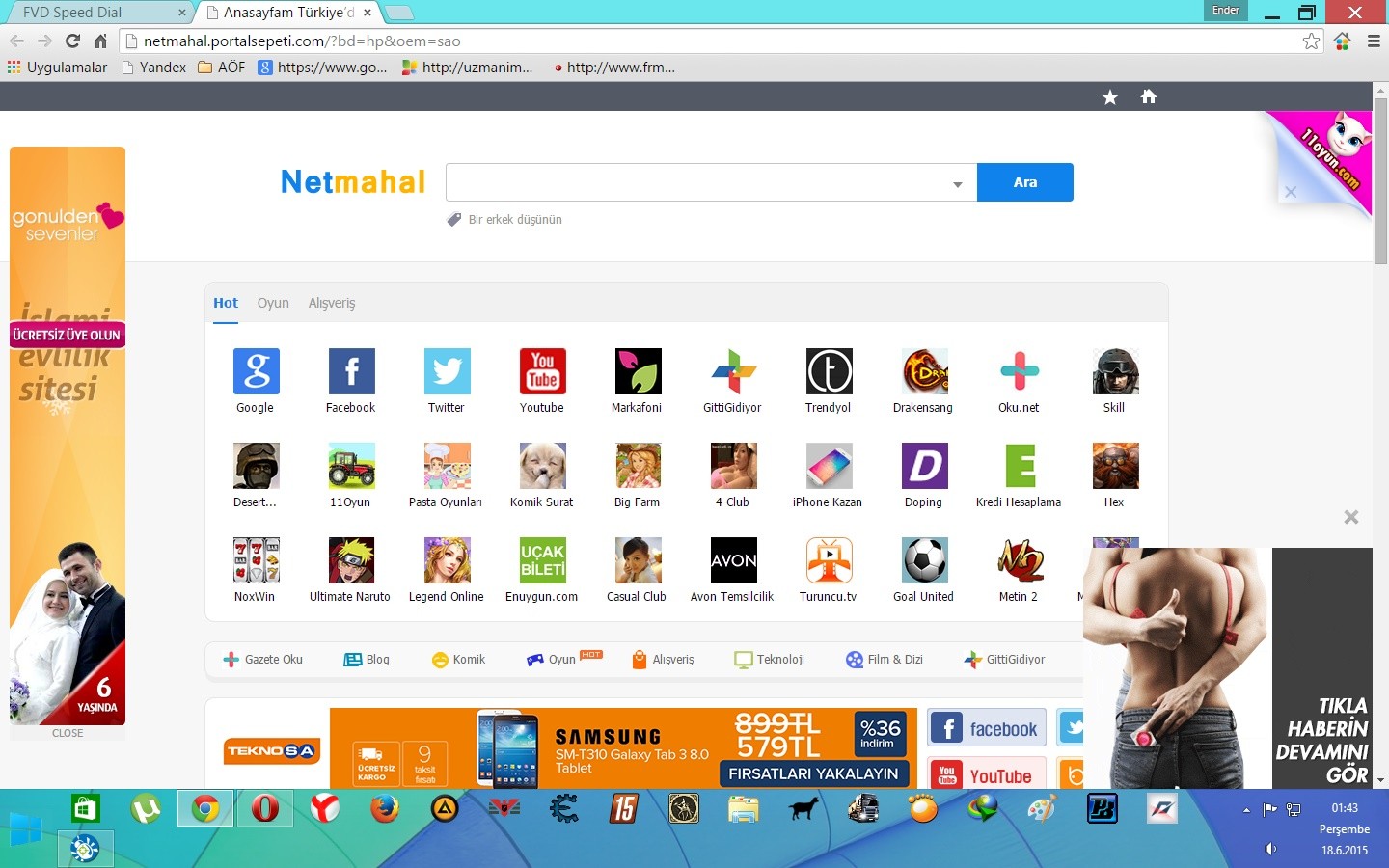The image size is (1389, 868).
Task: Click the facebook button beside Samsung banner
Action: 987,728
